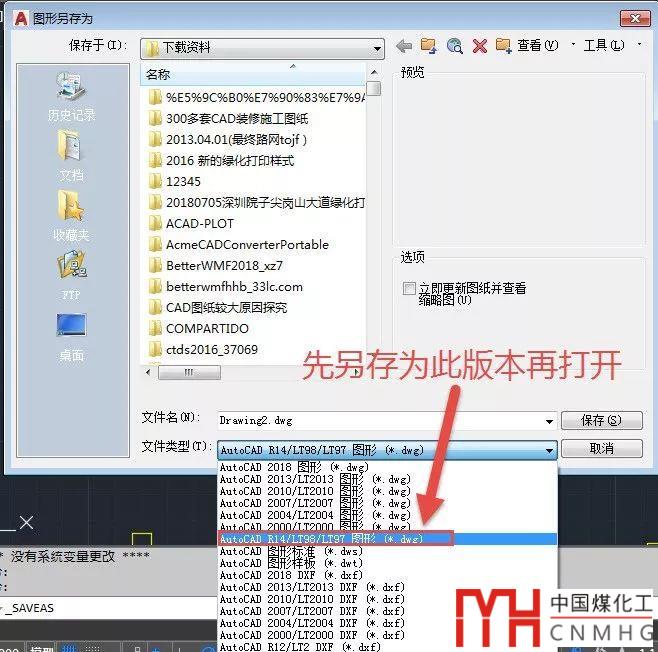Close the 图形另存为 dialog
Viewport: 658px width, 652px height.
tap(635, 18)
